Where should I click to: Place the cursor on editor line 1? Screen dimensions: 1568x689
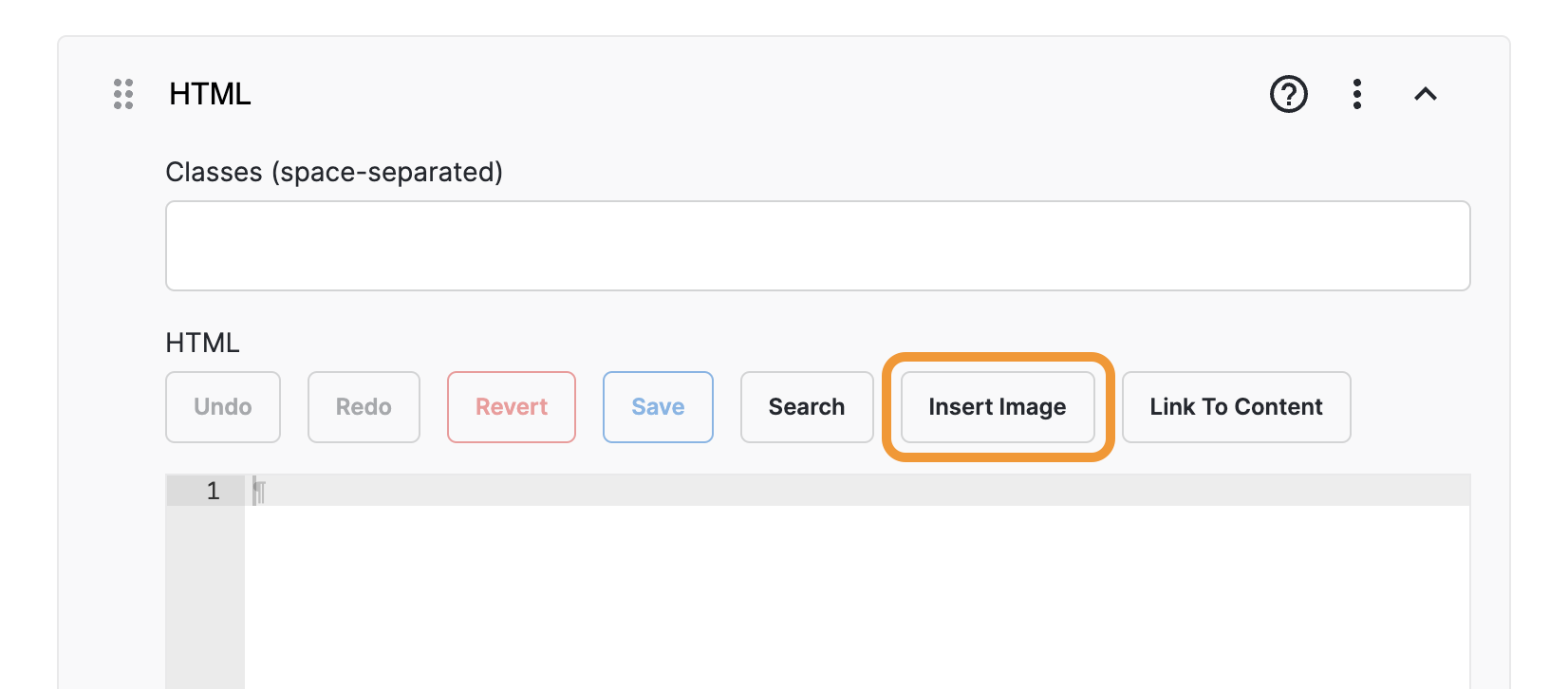(x=854, y=491)
